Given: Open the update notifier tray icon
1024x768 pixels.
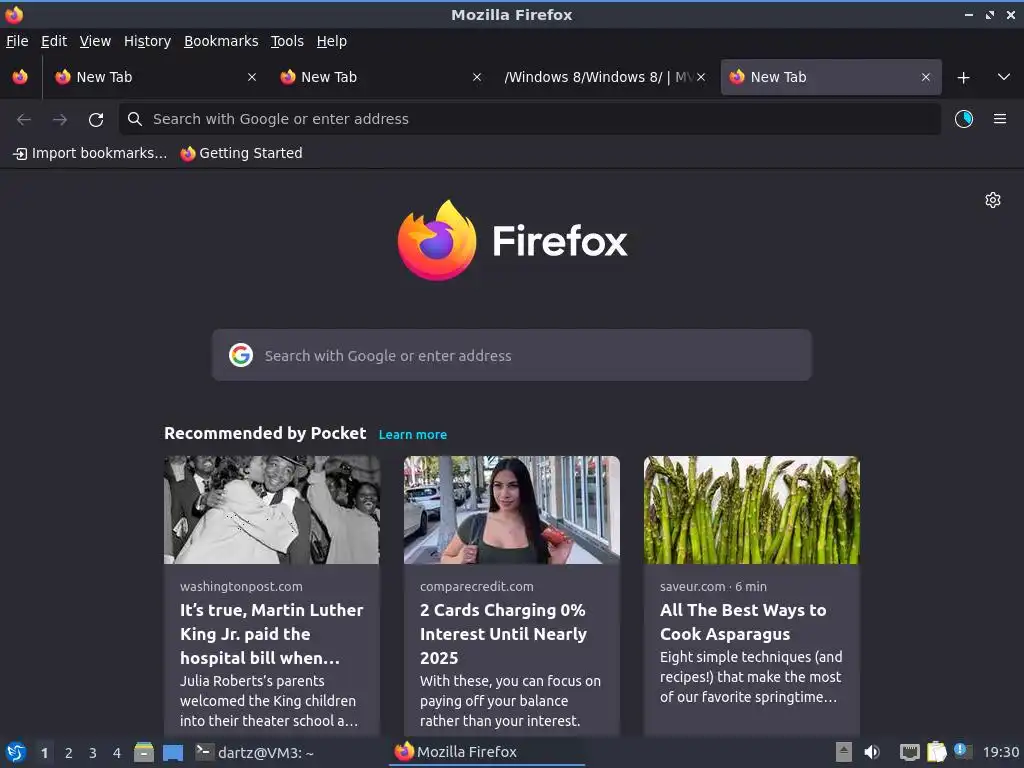Looking at the screenshot, I should [963, 752].
